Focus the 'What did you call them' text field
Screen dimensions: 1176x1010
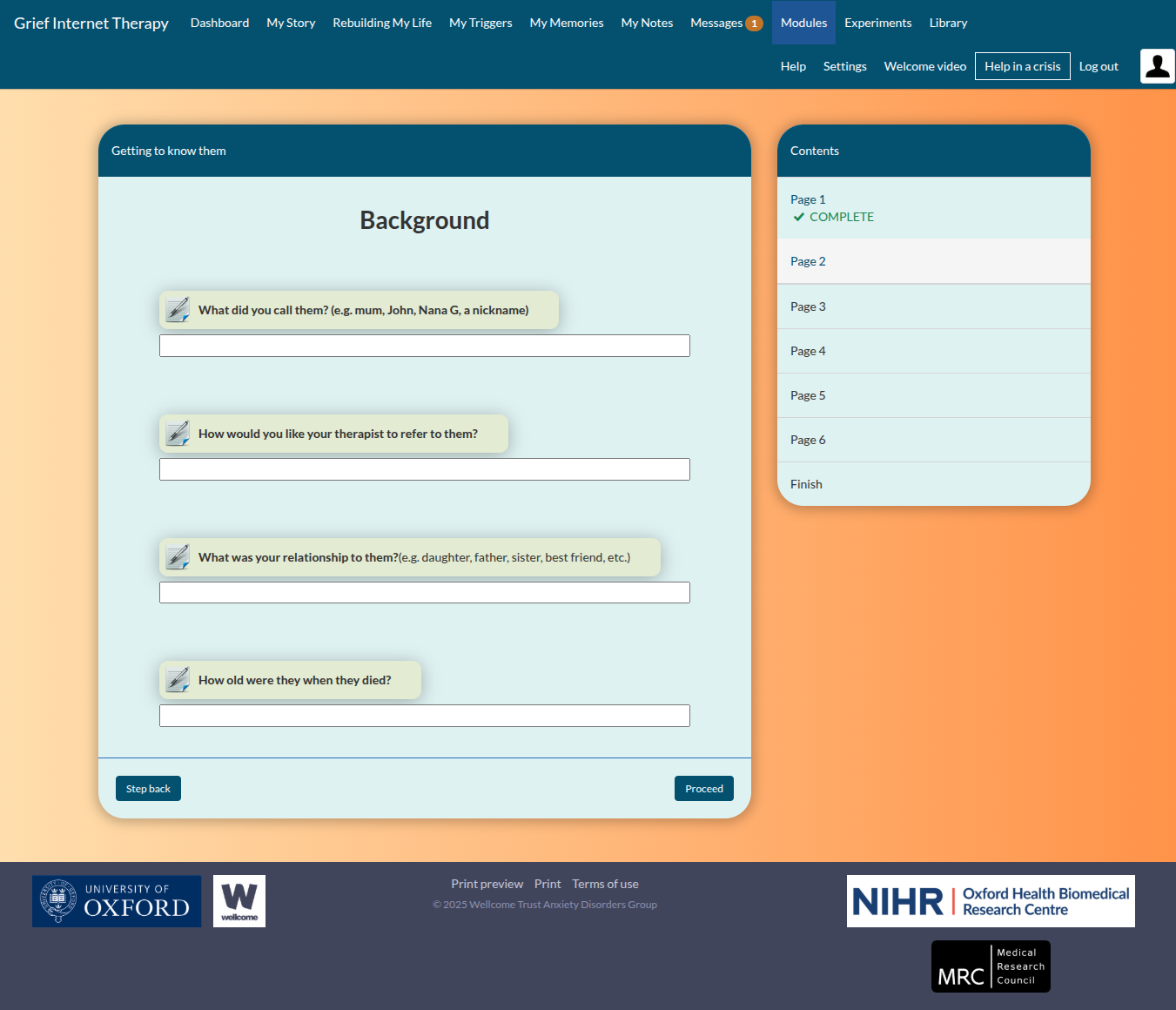(x=425, y=346)
